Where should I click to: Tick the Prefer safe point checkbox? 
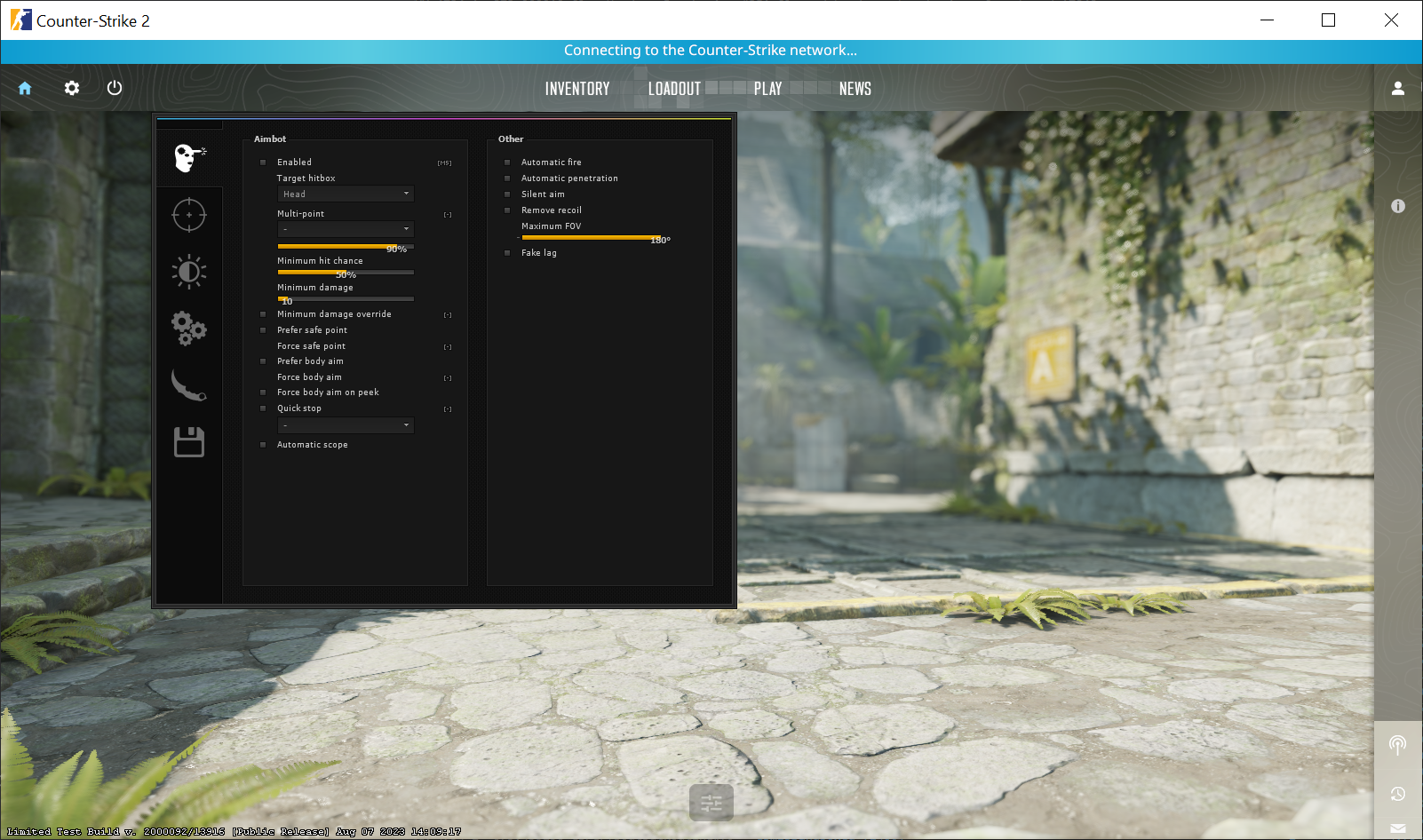coord(263,330)
